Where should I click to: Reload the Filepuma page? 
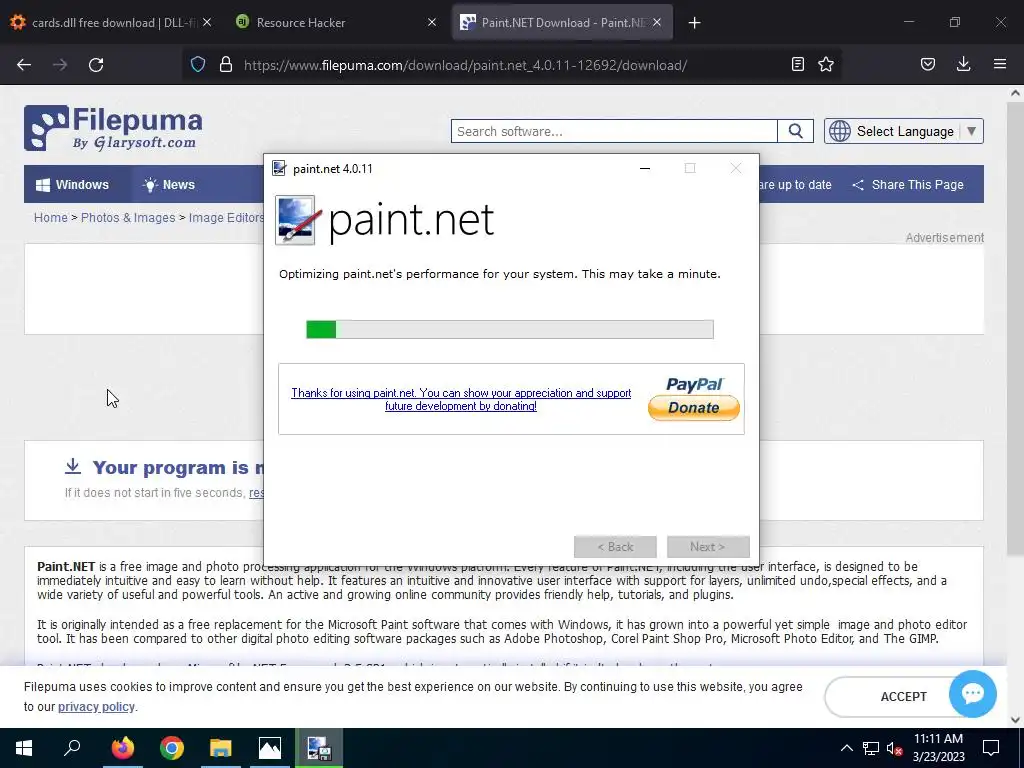pos(96,65)
